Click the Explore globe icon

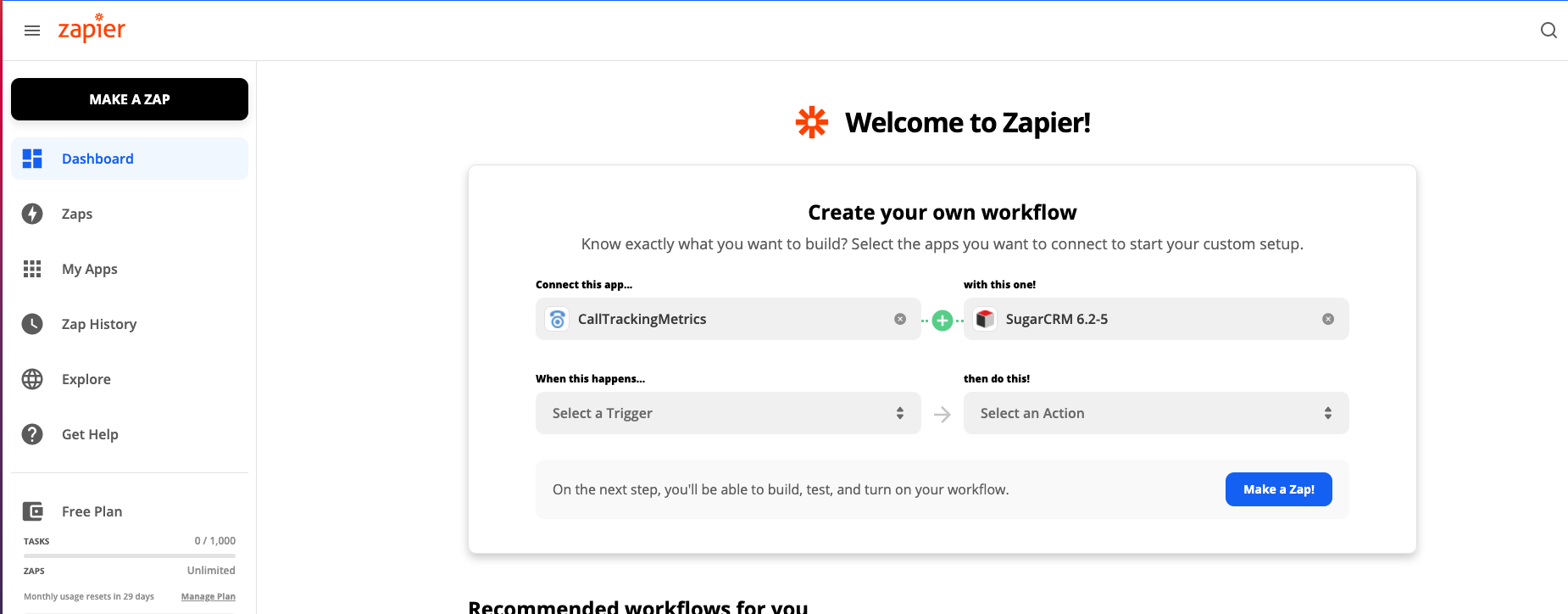point(32,379)
